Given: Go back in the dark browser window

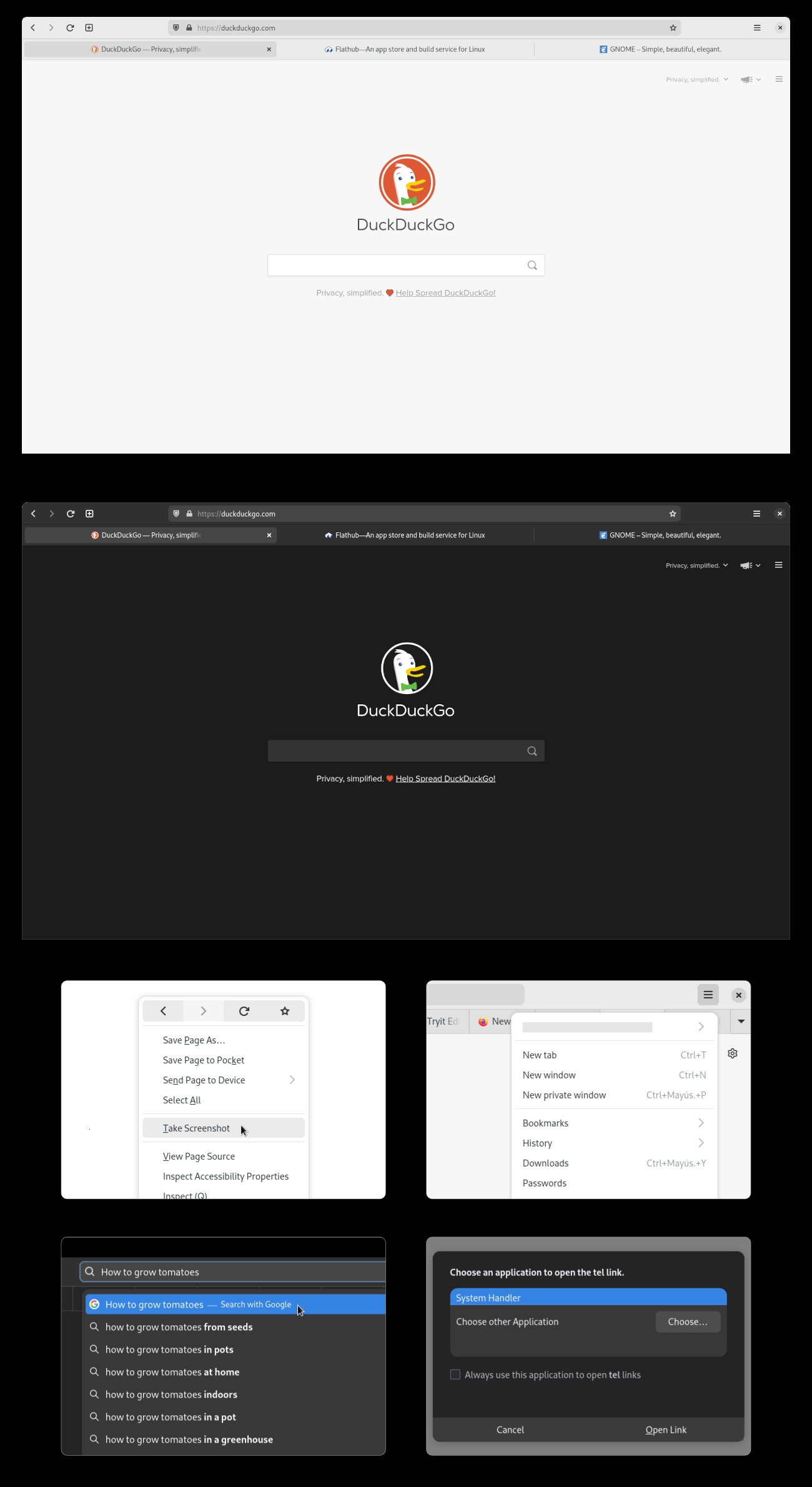Looking at the screenshot, I should 33,514.
